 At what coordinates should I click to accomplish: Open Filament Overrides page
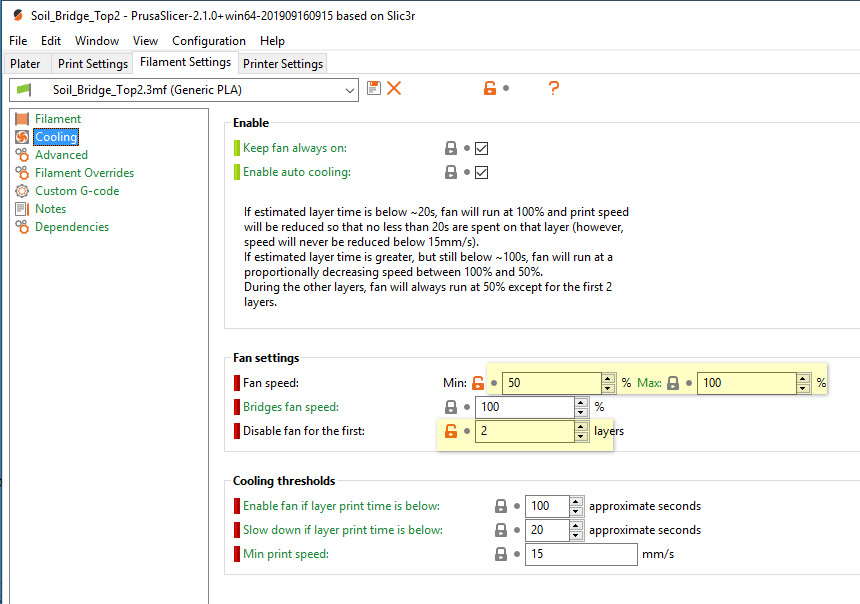point(84,173)
